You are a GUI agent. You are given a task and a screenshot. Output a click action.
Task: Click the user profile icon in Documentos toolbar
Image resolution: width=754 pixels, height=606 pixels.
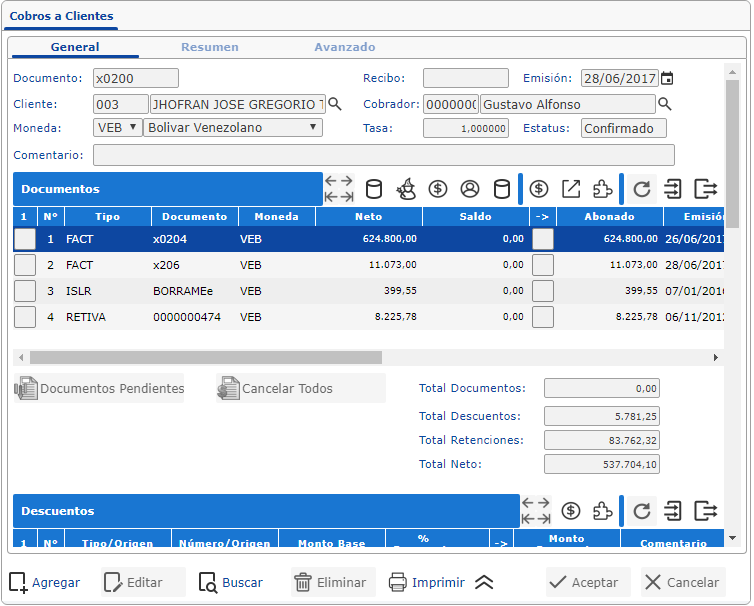[x=470, y=188]
